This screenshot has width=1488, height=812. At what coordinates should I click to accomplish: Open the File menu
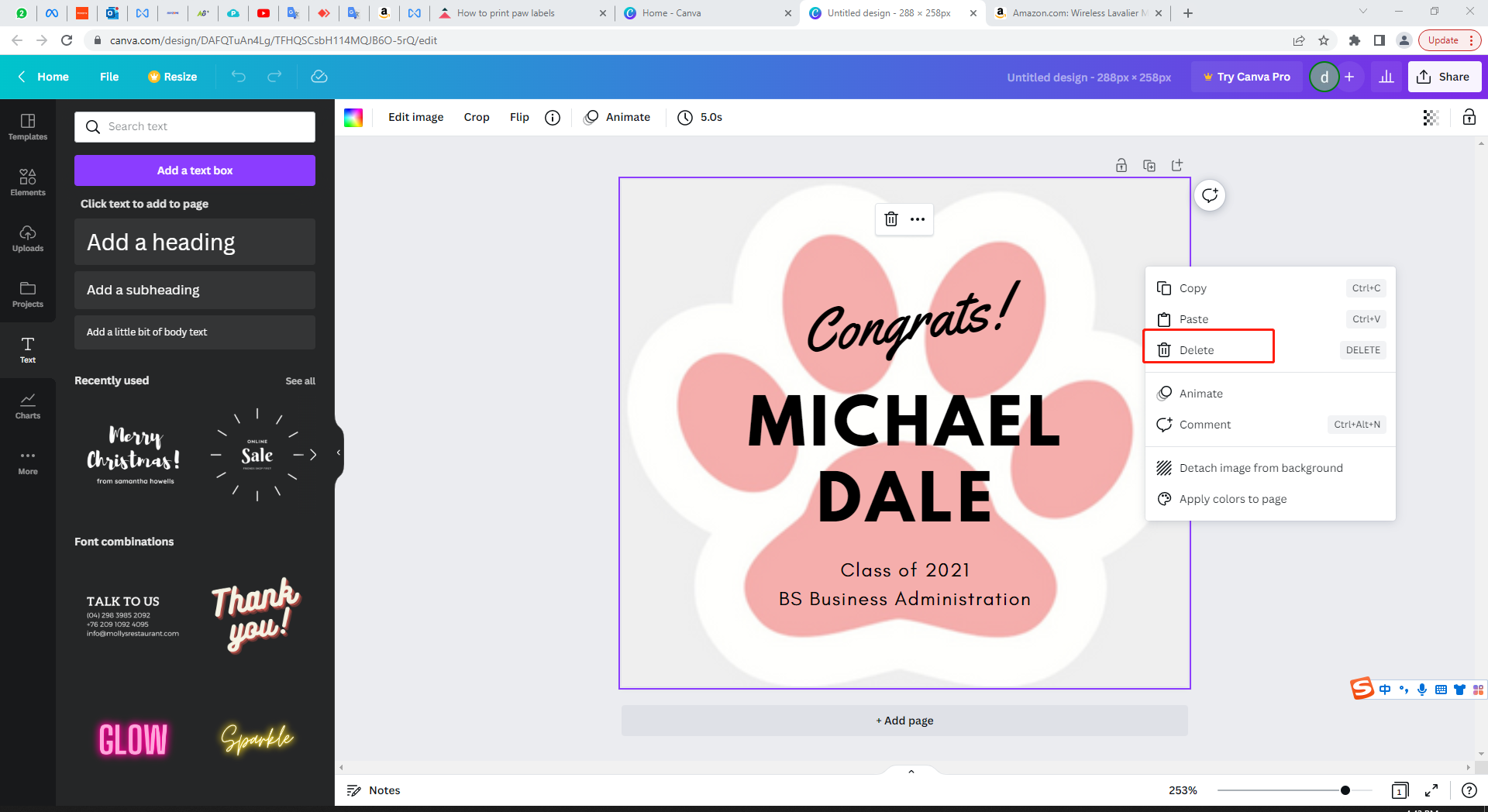(x=109, y=77)
